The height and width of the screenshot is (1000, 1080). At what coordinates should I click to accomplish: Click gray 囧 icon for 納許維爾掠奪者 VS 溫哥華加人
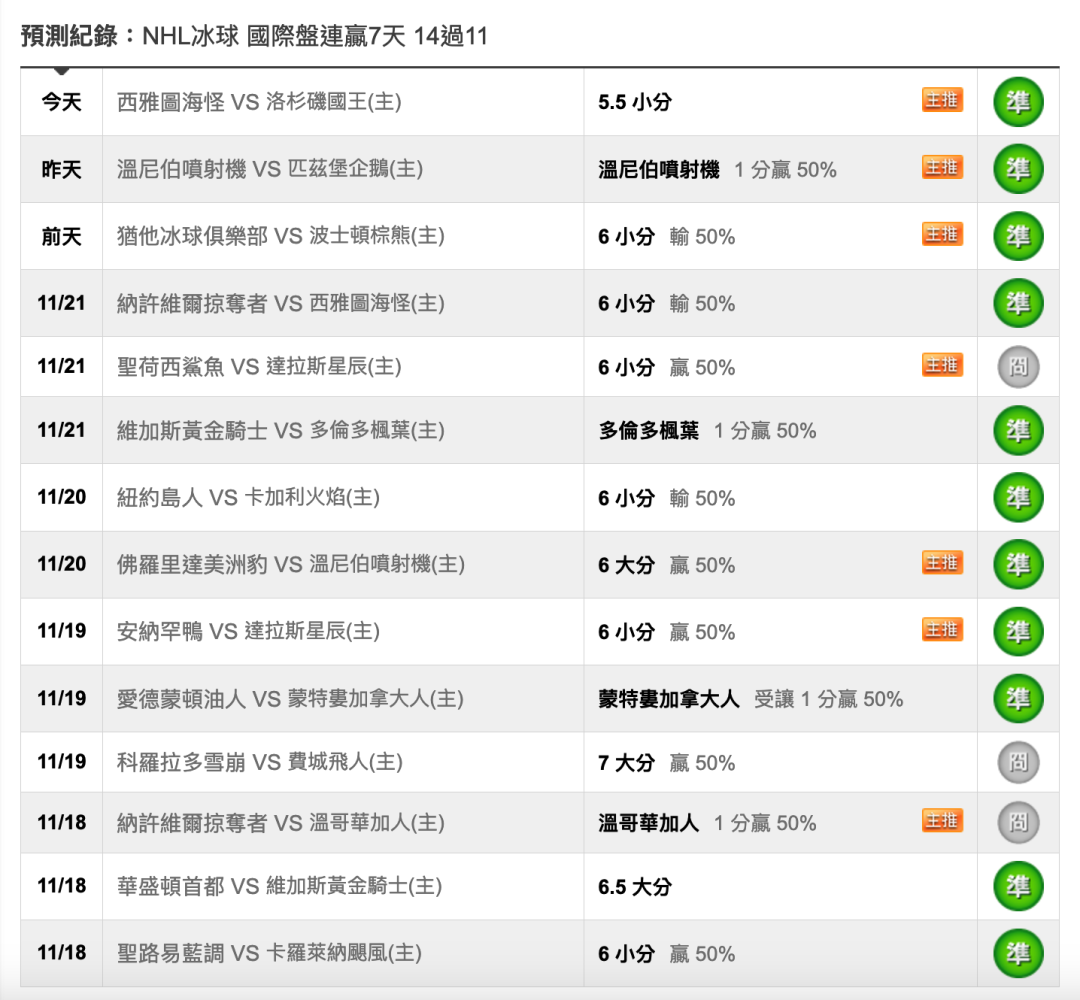point(1018,822)
